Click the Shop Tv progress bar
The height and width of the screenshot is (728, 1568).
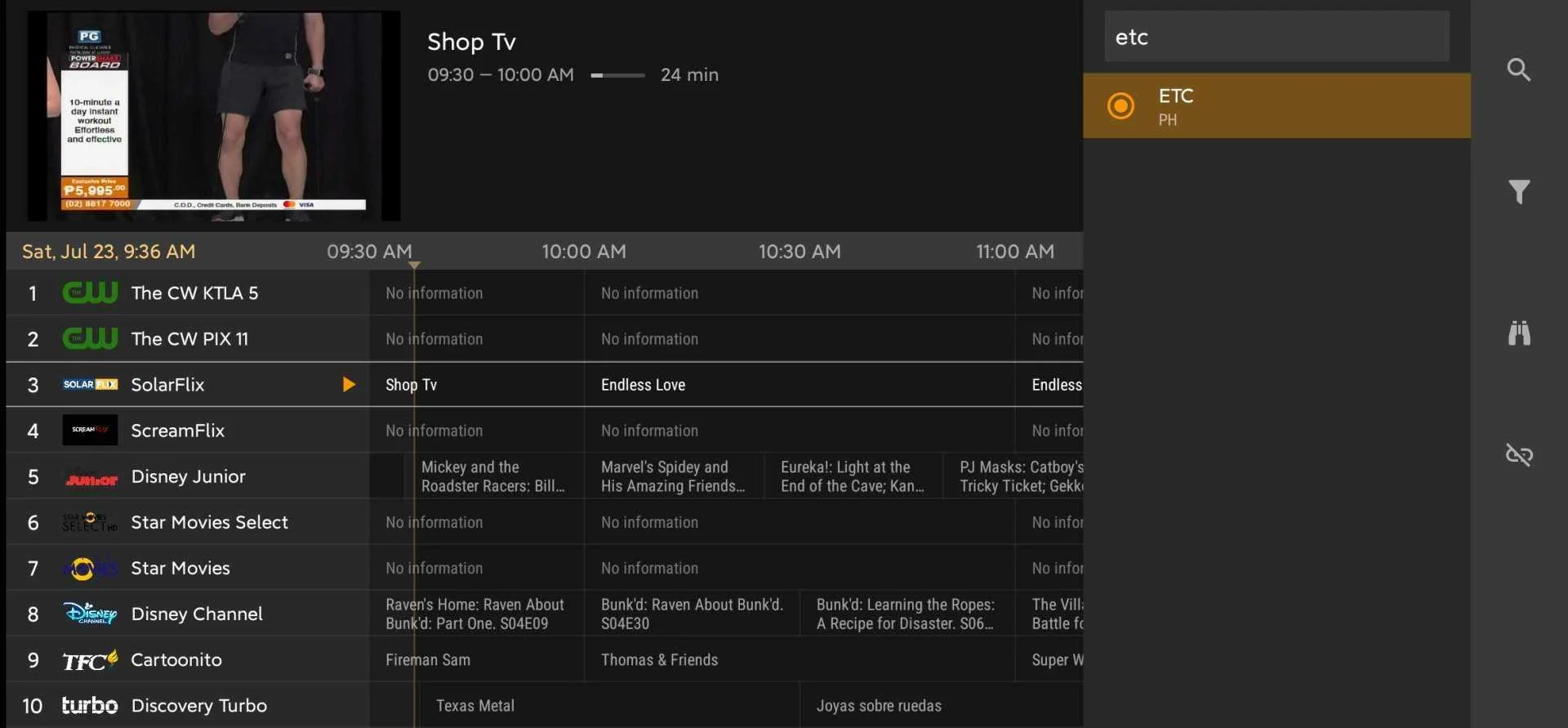[617, 75]
